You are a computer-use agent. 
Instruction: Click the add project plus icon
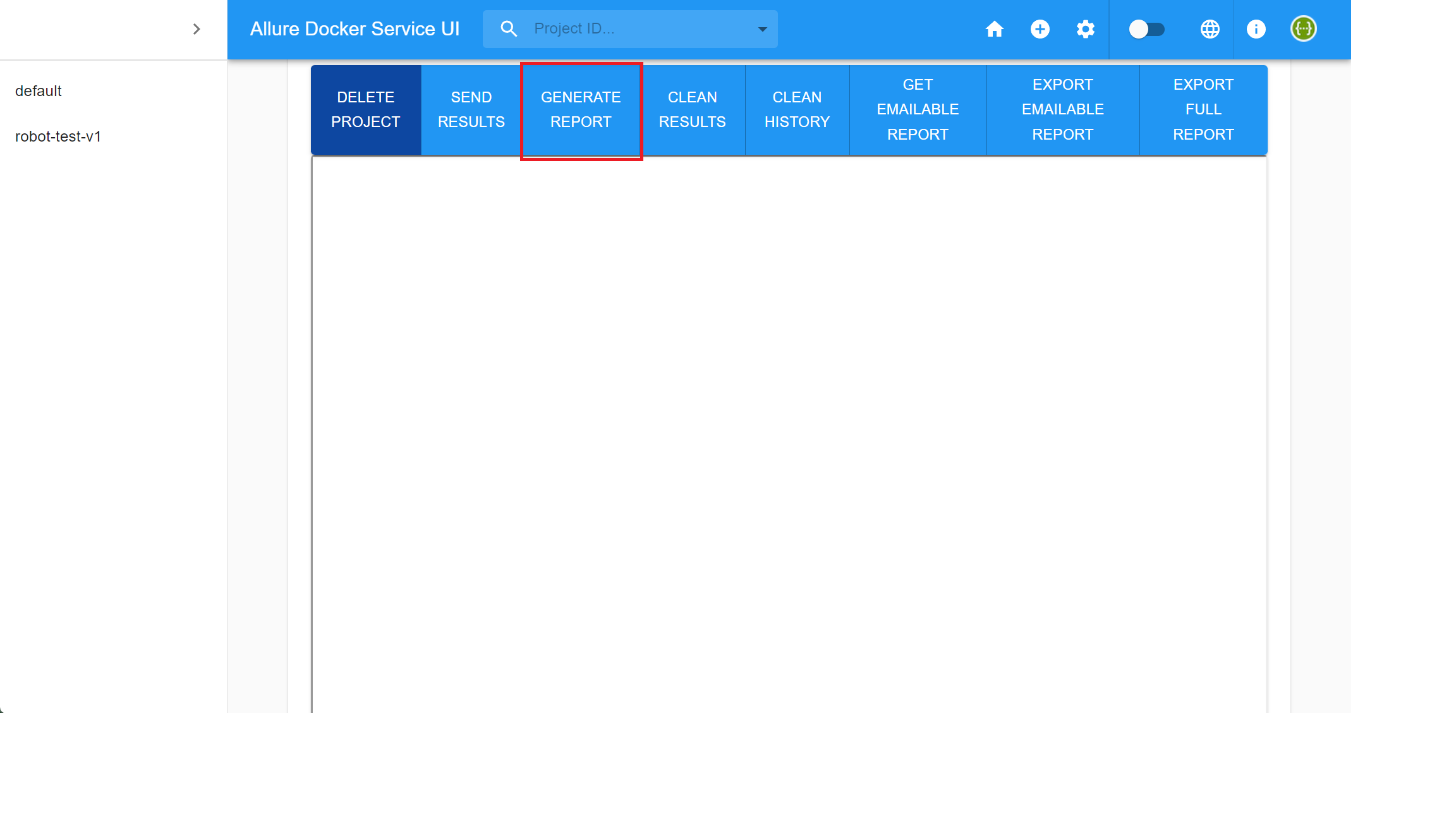click(x=1040, y=29)
